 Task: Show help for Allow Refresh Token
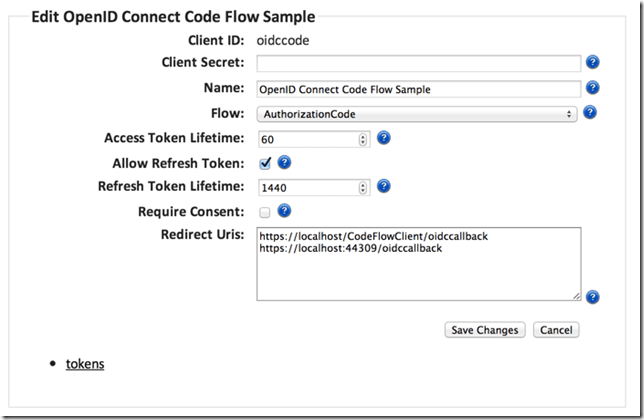click(284, 162)
